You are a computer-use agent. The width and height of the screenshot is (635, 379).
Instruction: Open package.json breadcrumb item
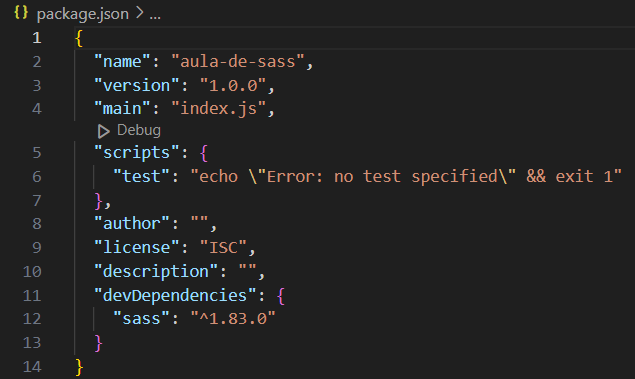83,14
